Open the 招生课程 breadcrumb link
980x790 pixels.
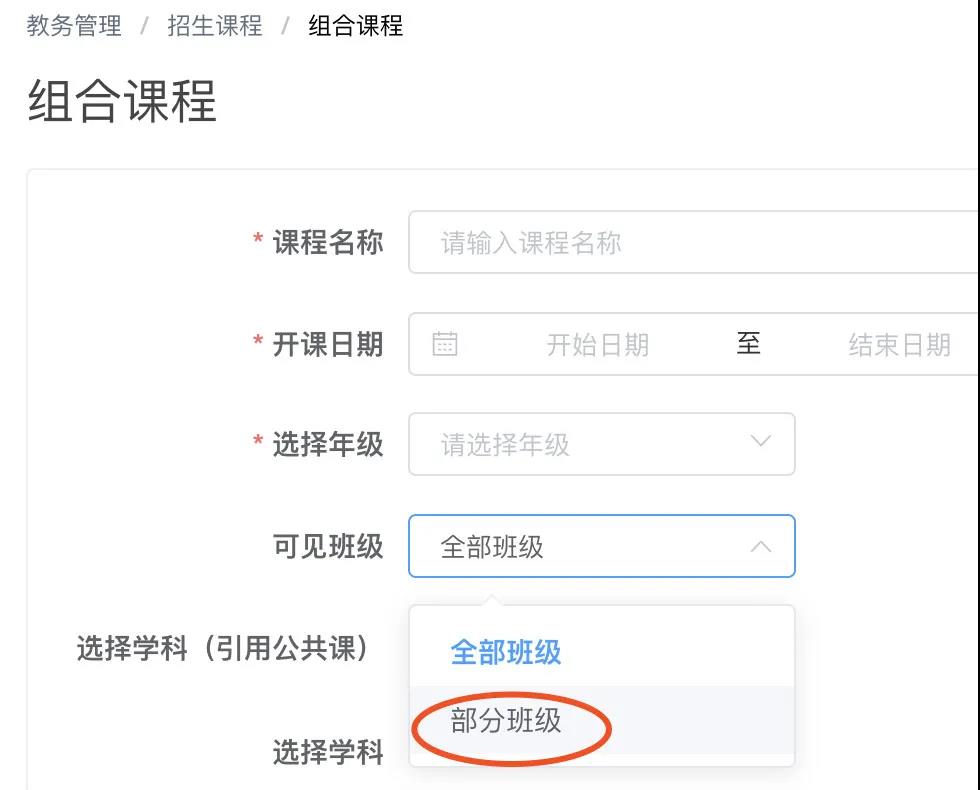tap(215, 26)
